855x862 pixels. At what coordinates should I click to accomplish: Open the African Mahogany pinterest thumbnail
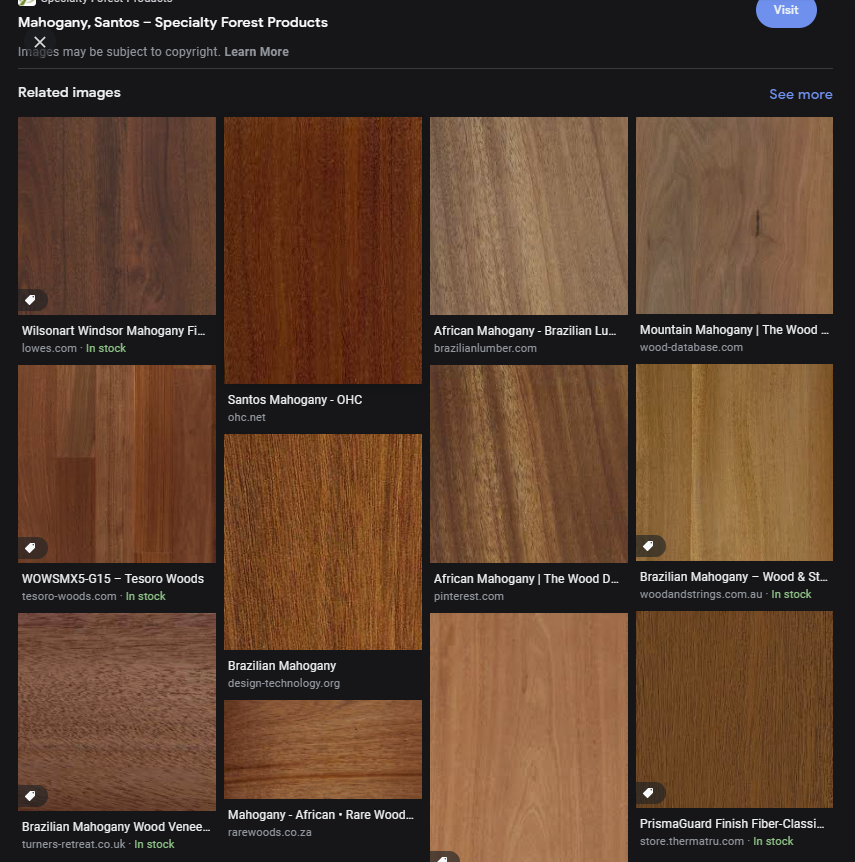tap(528, 463)
